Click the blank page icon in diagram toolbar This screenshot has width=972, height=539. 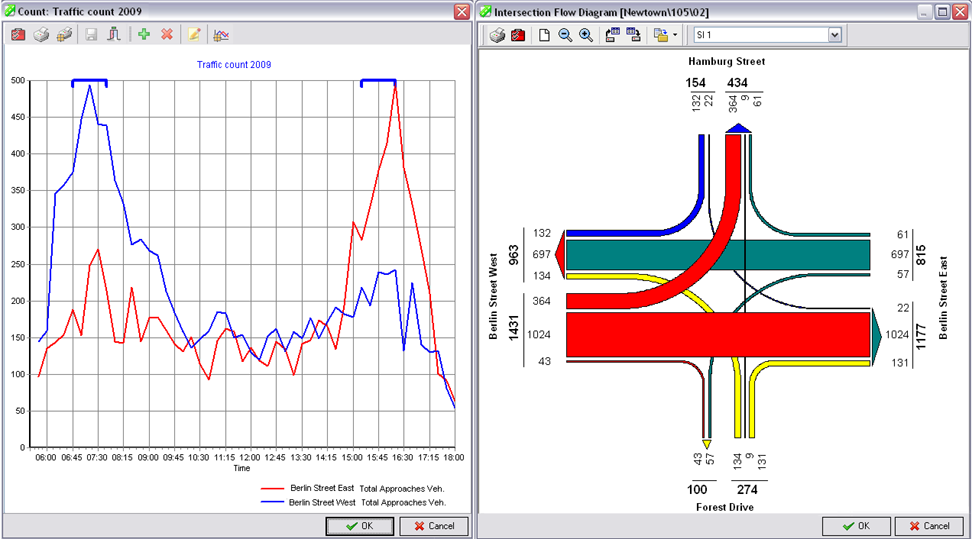pos(545,35)
